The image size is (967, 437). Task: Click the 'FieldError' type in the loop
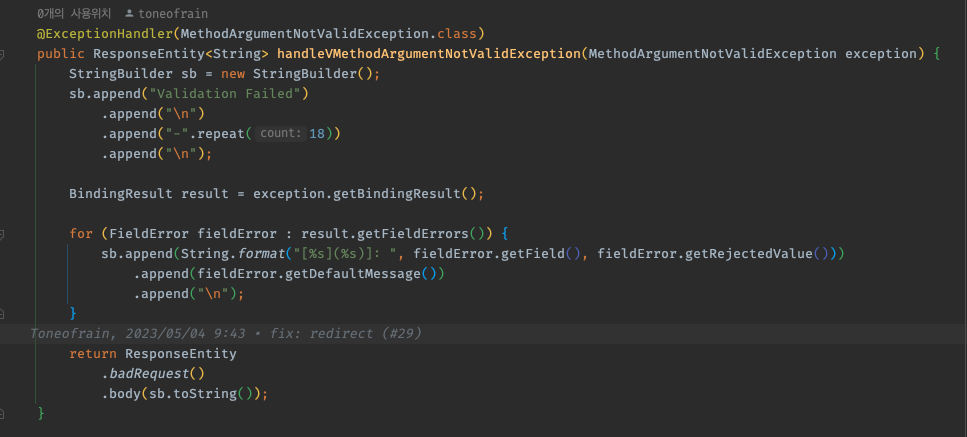pyautogui.click(x=149, y=234)
